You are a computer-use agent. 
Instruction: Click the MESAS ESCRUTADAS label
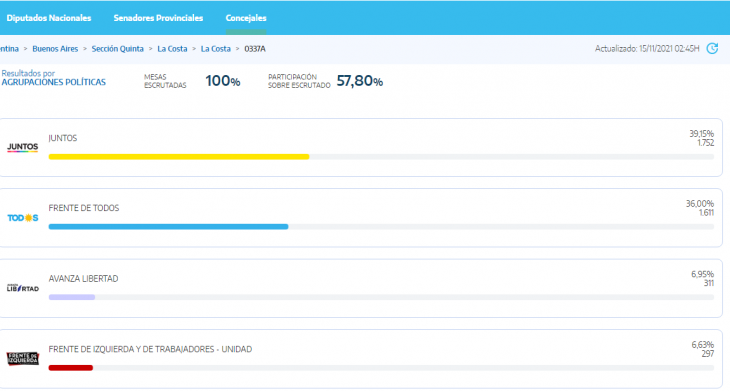point(165,81)
